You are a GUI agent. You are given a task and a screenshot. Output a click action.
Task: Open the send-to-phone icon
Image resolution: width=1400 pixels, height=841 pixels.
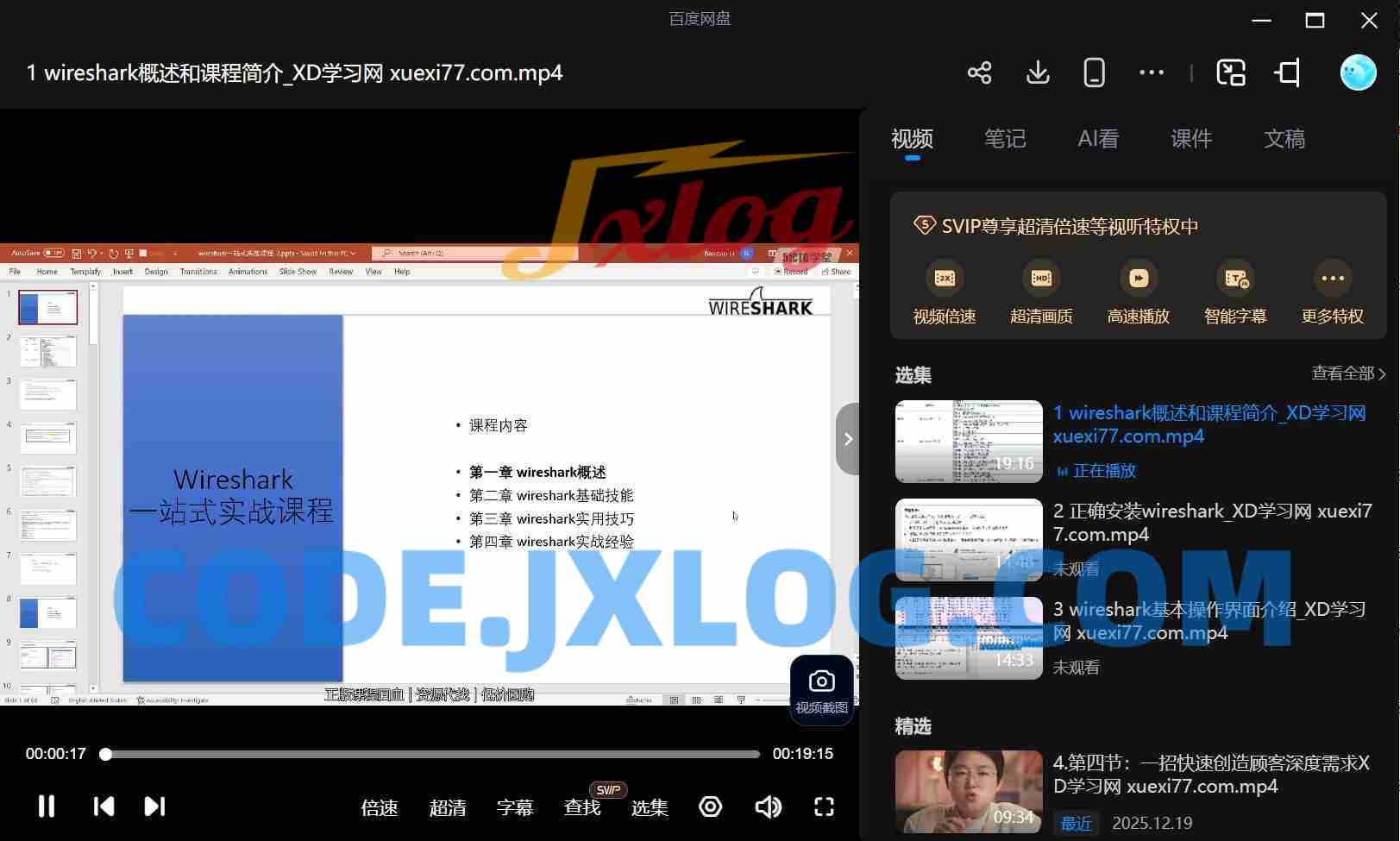[x=1094, y=72]
